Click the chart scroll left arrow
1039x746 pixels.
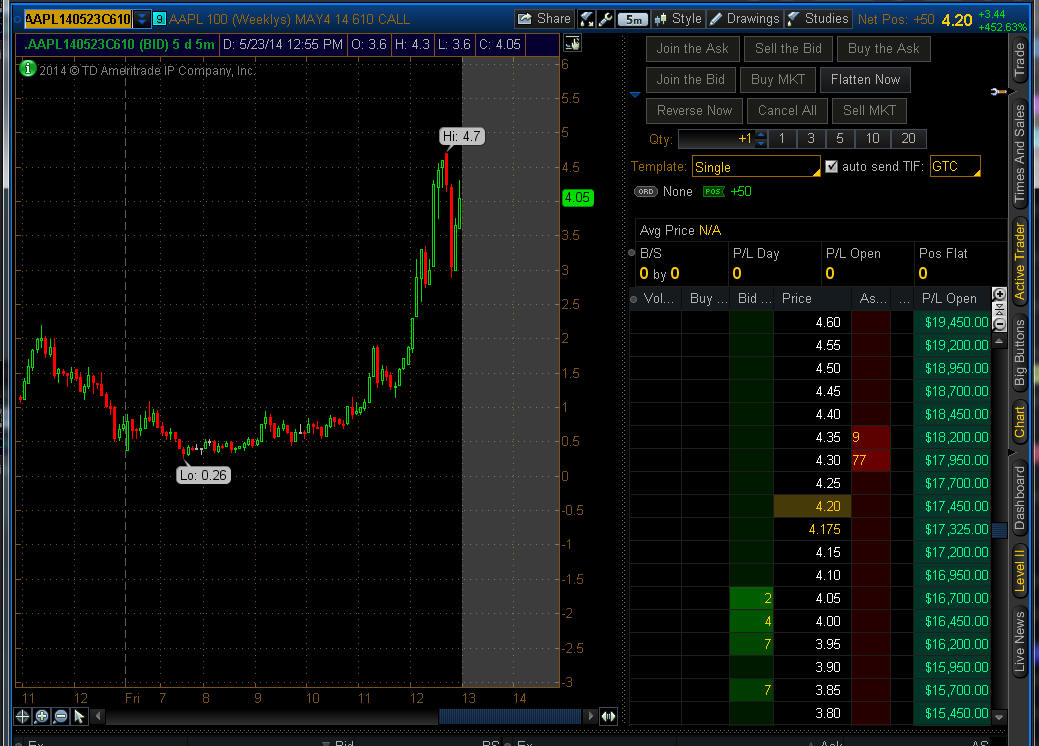click(98, 716)
